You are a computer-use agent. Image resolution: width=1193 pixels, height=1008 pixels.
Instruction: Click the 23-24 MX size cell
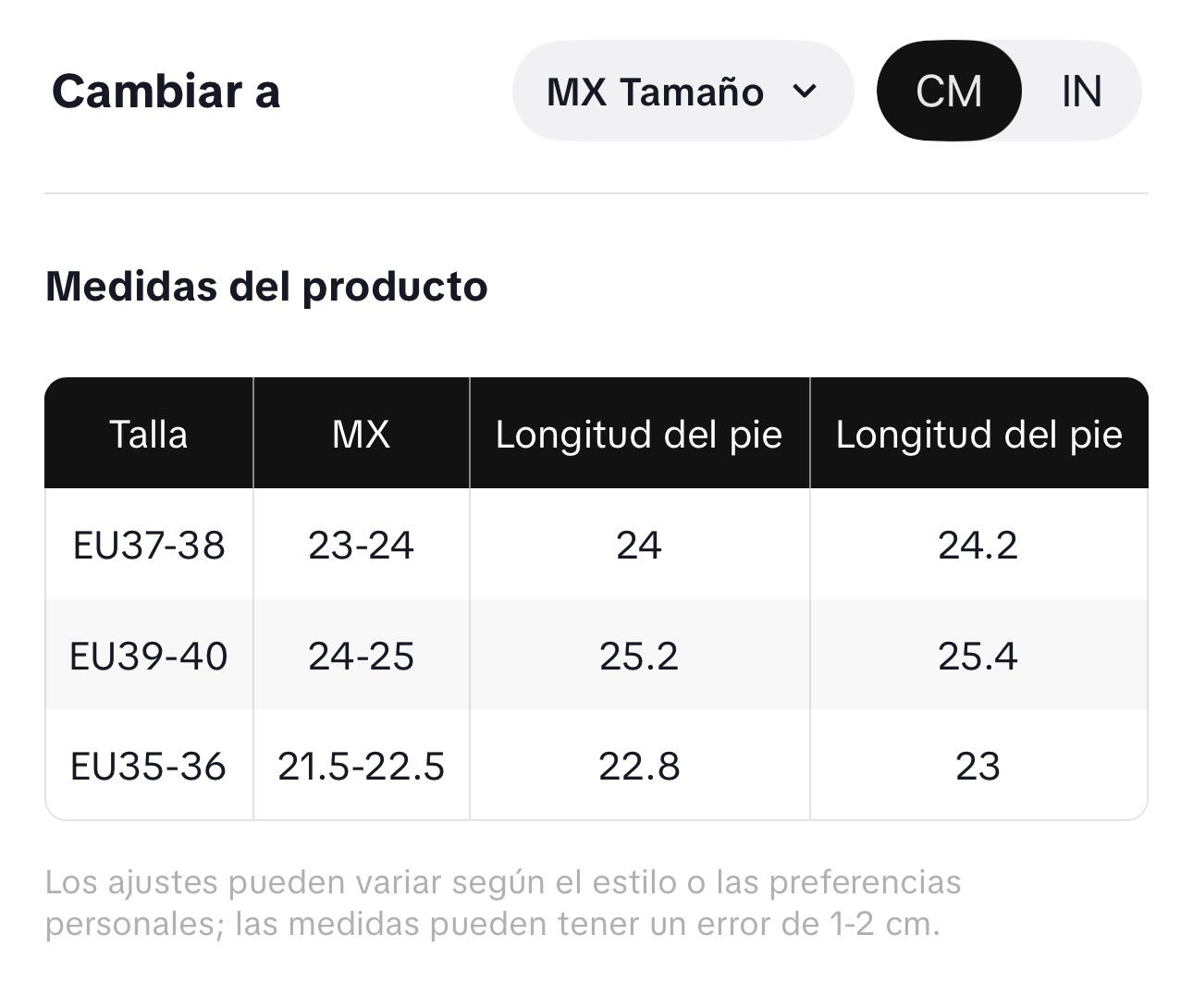362,545
